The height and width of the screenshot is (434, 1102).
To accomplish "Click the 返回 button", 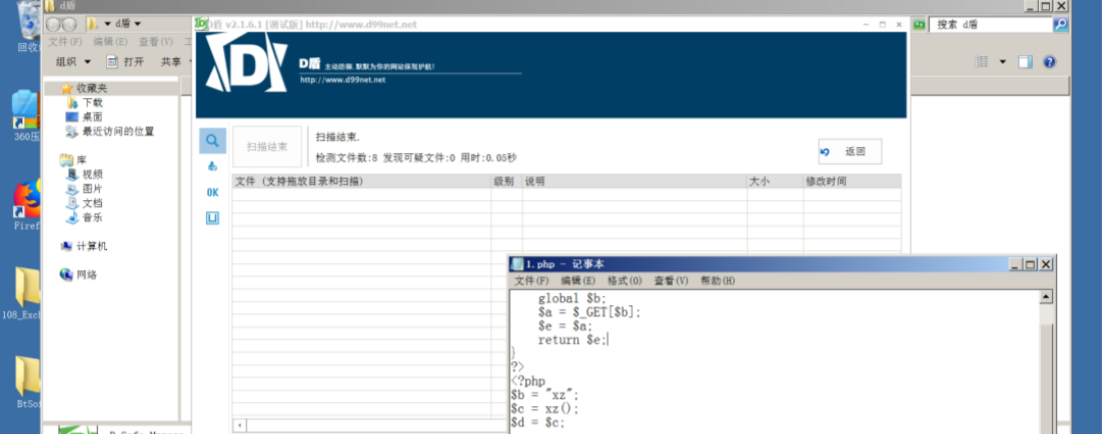I will (850, 151).
